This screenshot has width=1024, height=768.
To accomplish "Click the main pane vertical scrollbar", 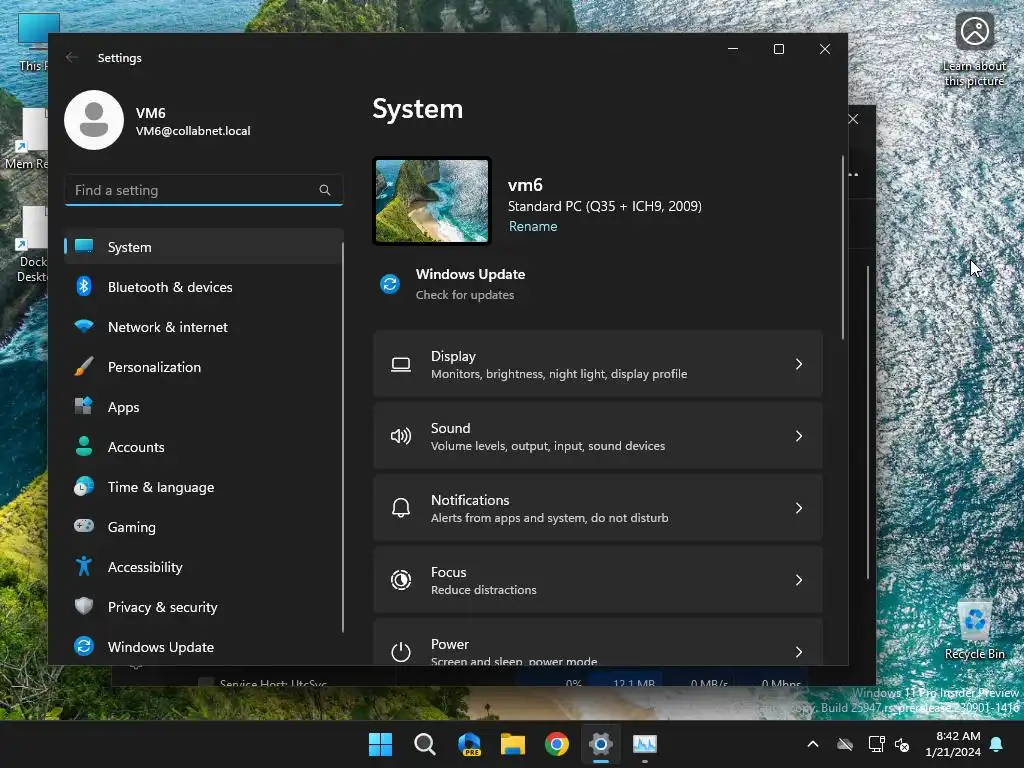I will tap(842, 248).
